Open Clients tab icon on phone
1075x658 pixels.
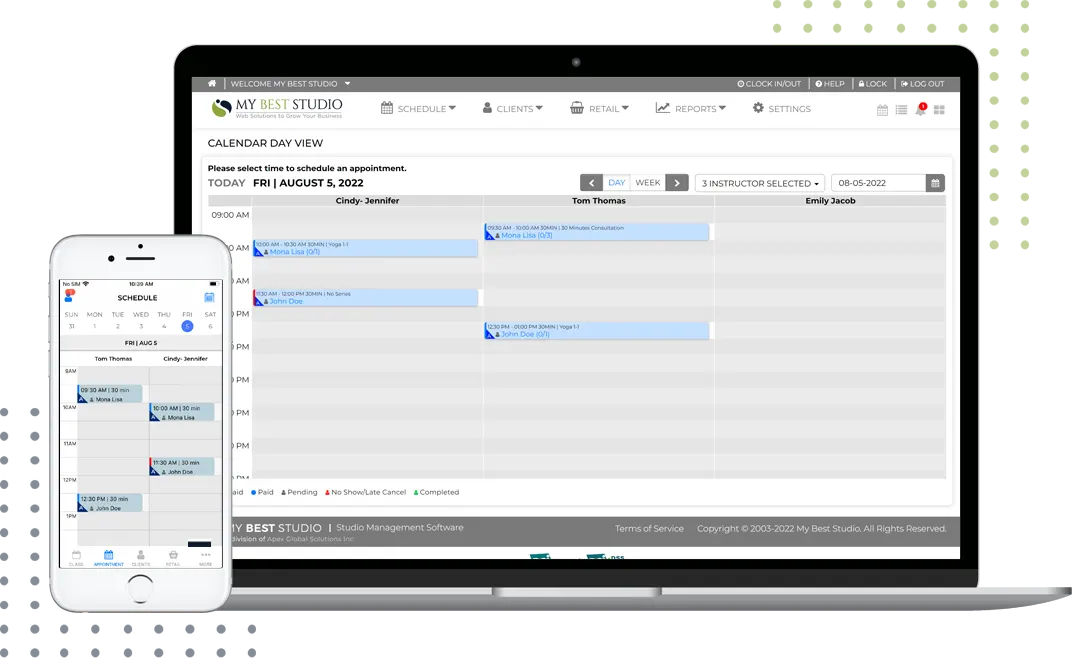point(141,557)
